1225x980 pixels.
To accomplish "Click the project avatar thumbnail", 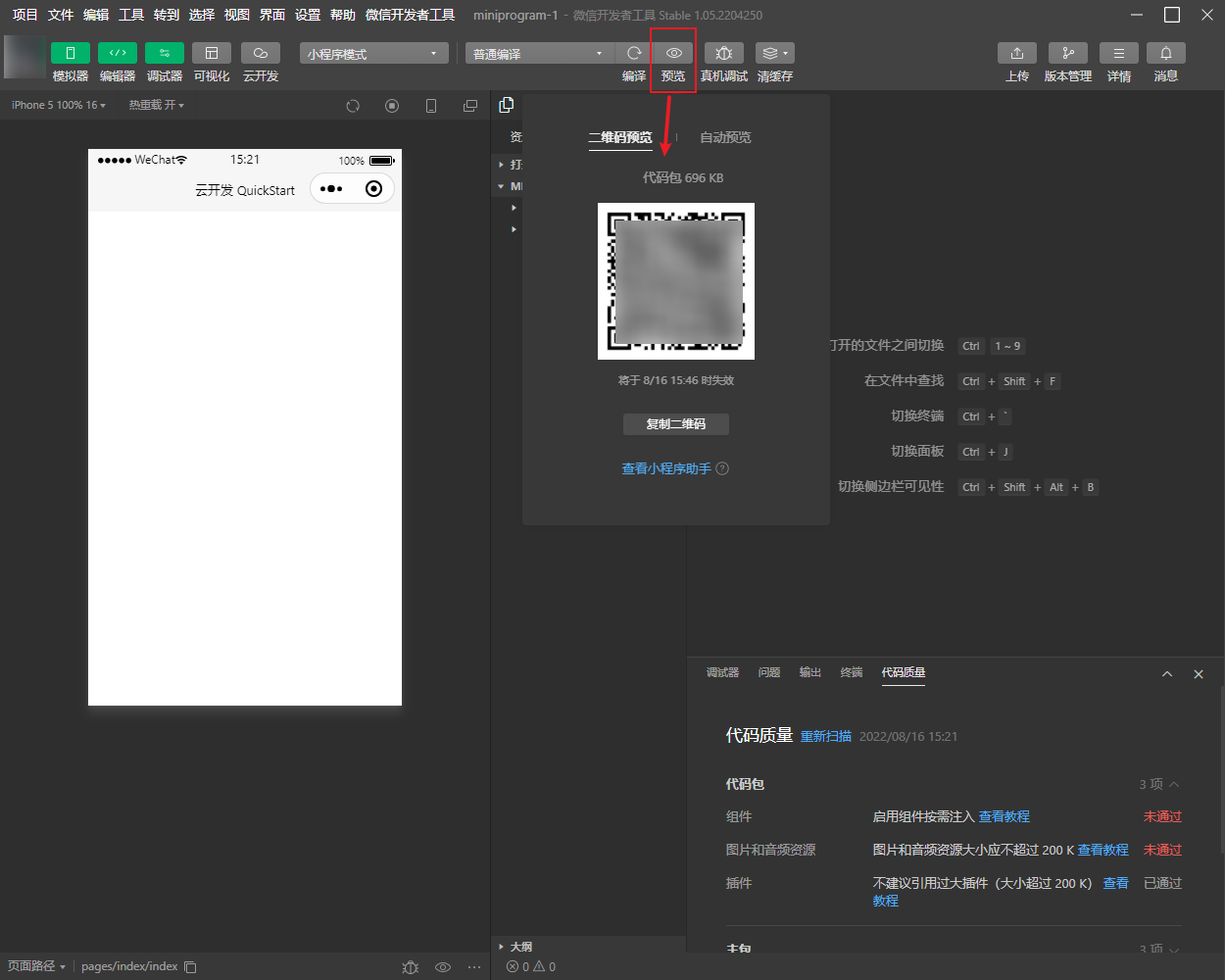I will pyautogui.click(x=25, y=57).
